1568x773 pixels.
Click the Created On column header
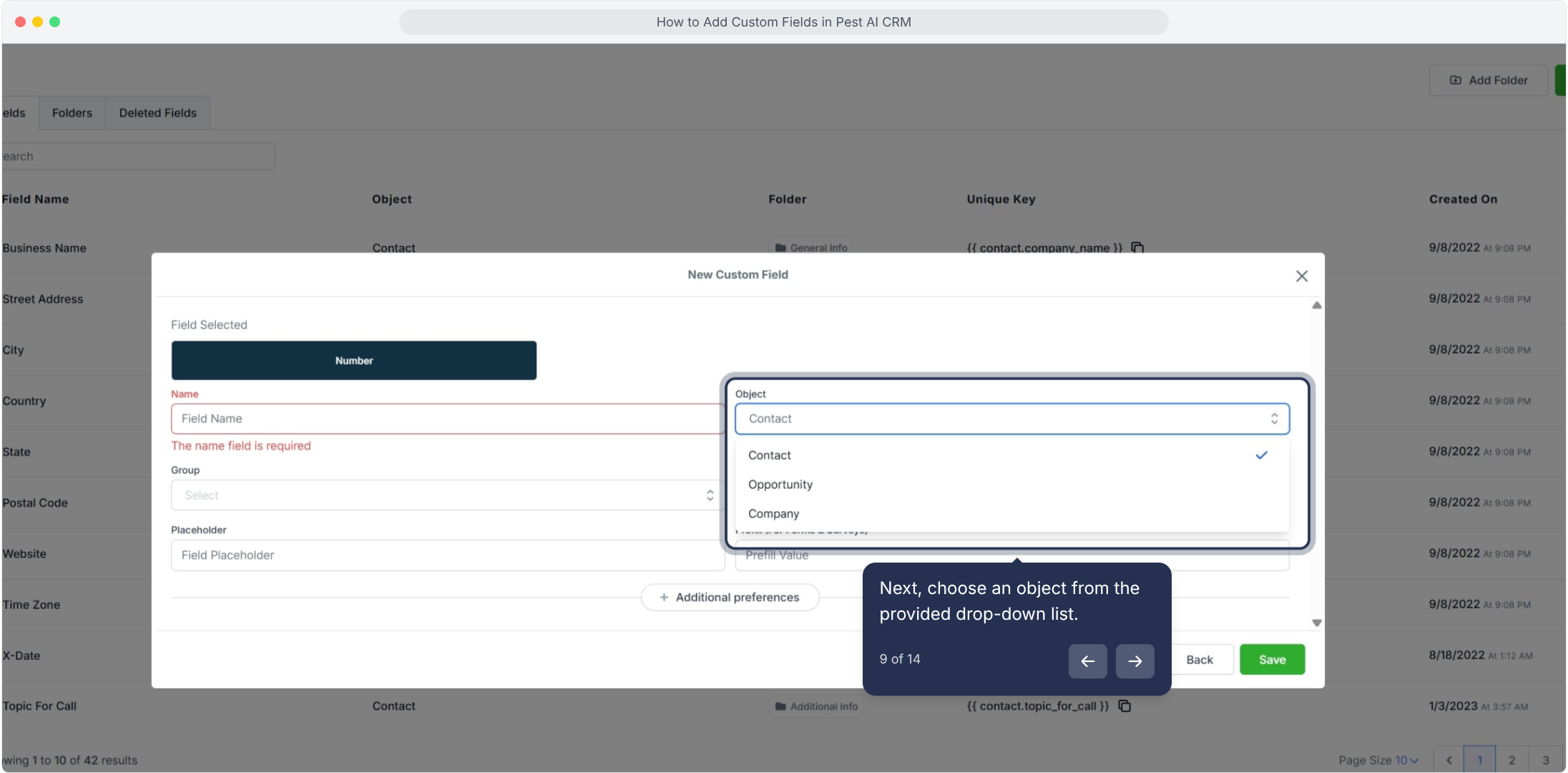point(1463,200)
